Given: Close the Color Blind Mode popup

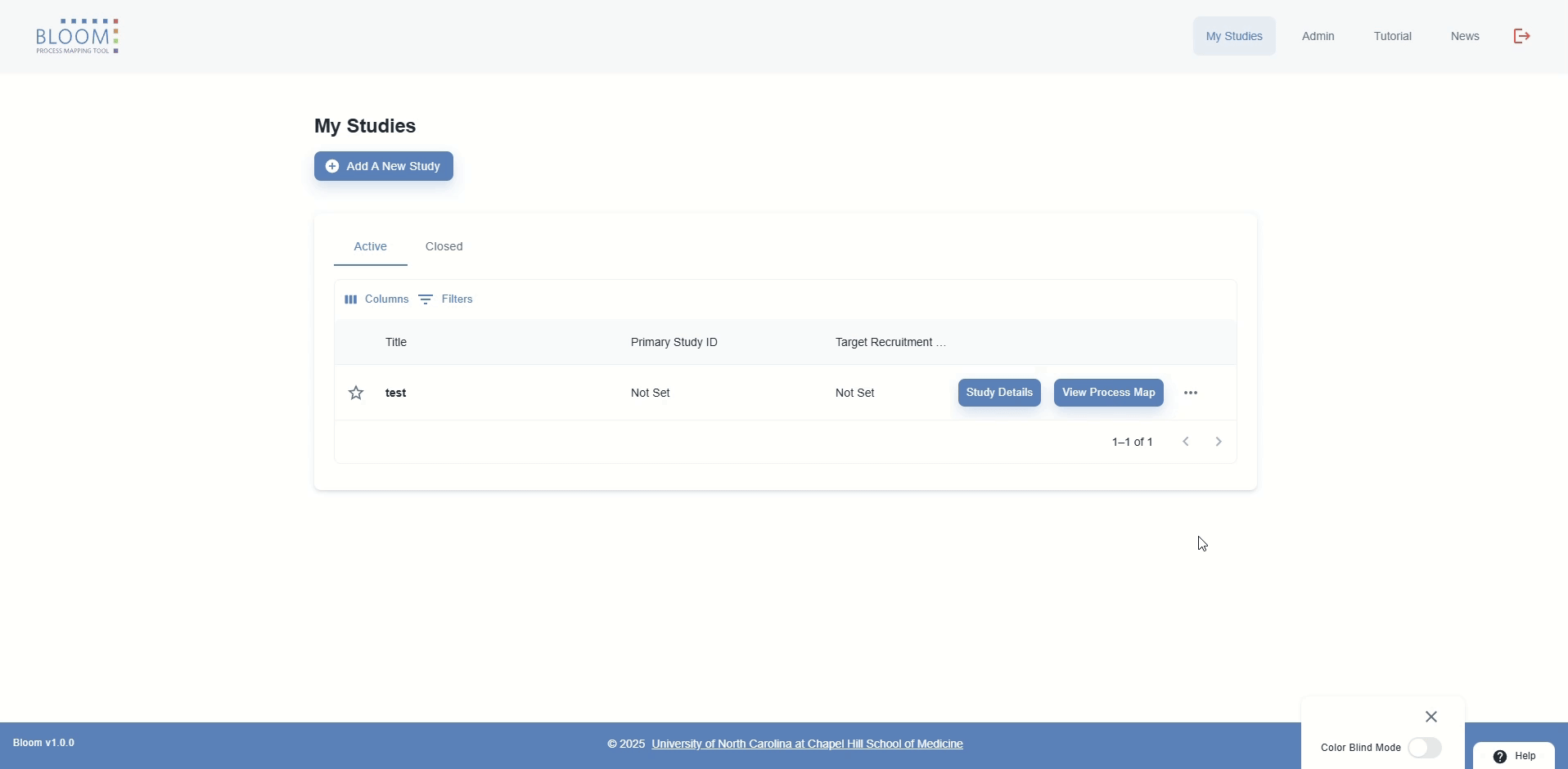Looking at the screenshot, I should 1431,716.
